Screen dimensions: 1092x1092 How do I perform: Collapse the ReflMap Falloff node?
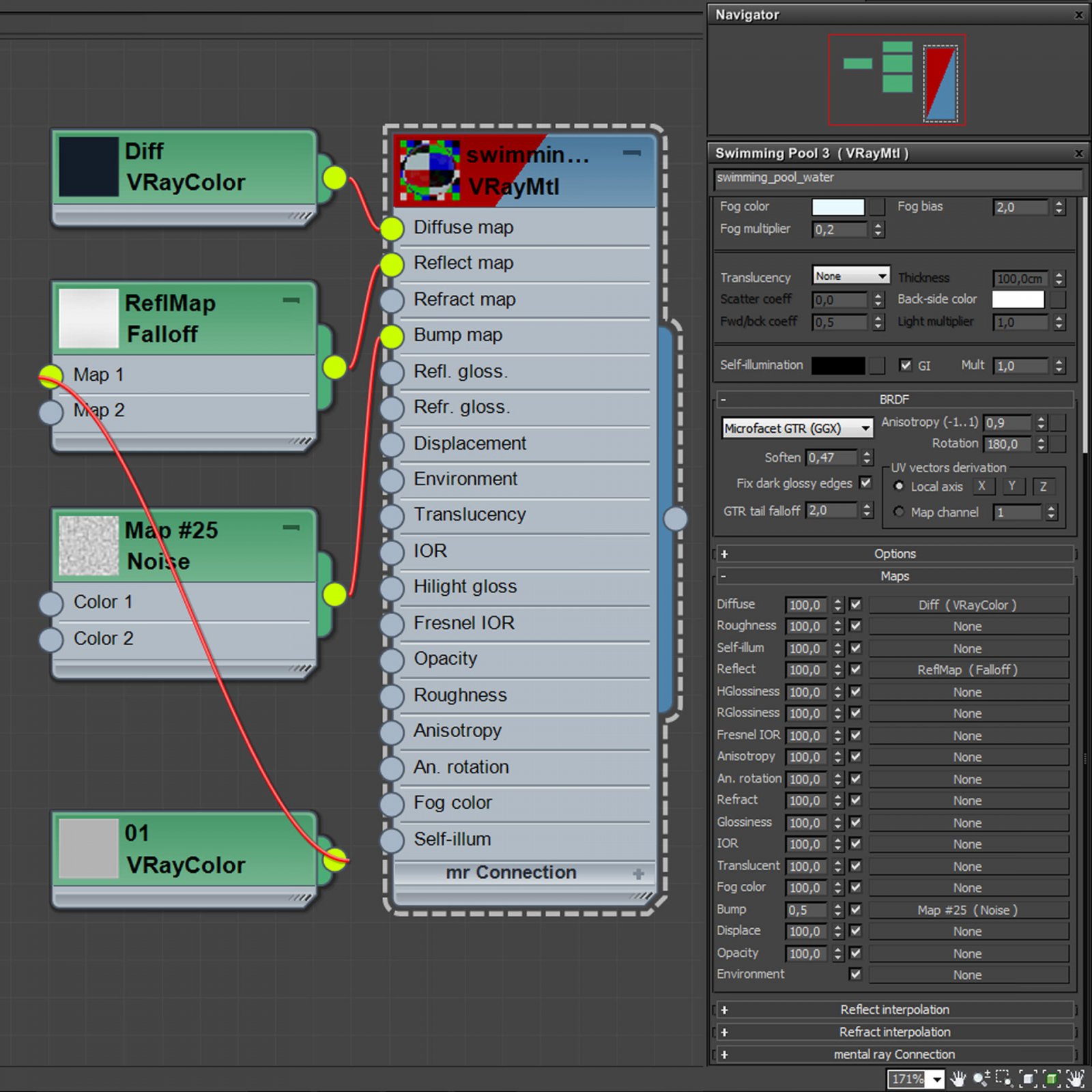[292, 300]
